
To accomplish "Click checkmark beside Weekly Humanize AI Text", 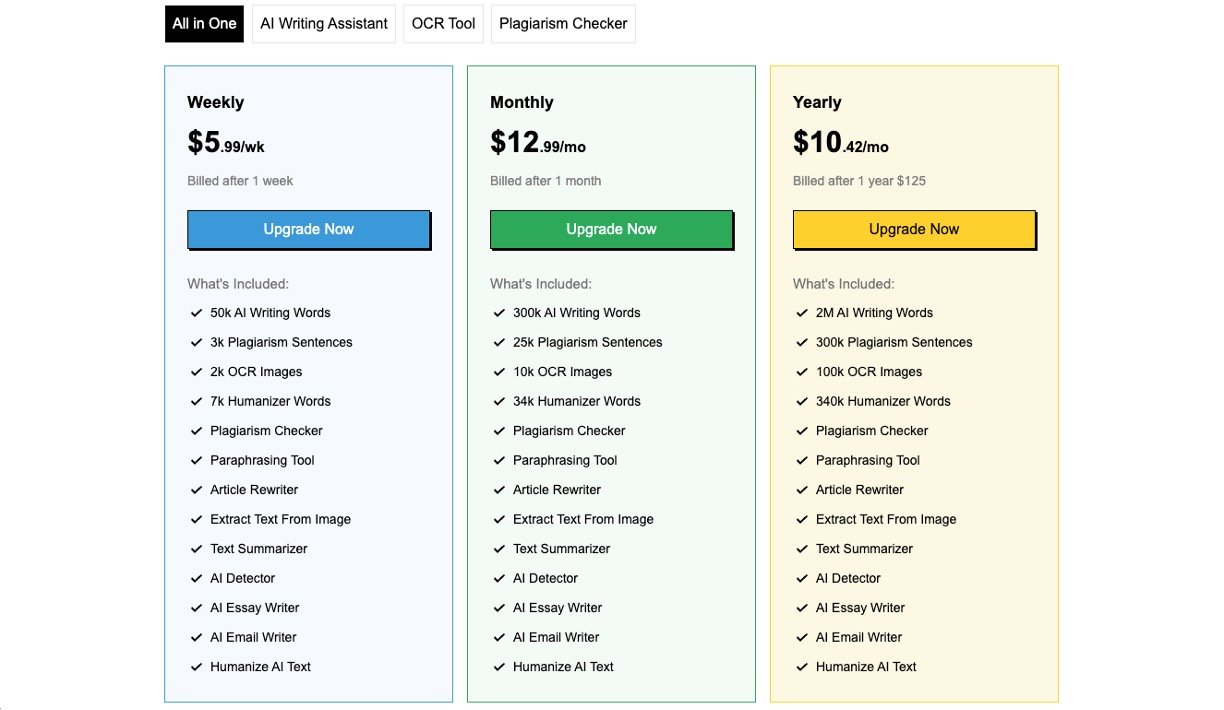I will tap(196, 667).
